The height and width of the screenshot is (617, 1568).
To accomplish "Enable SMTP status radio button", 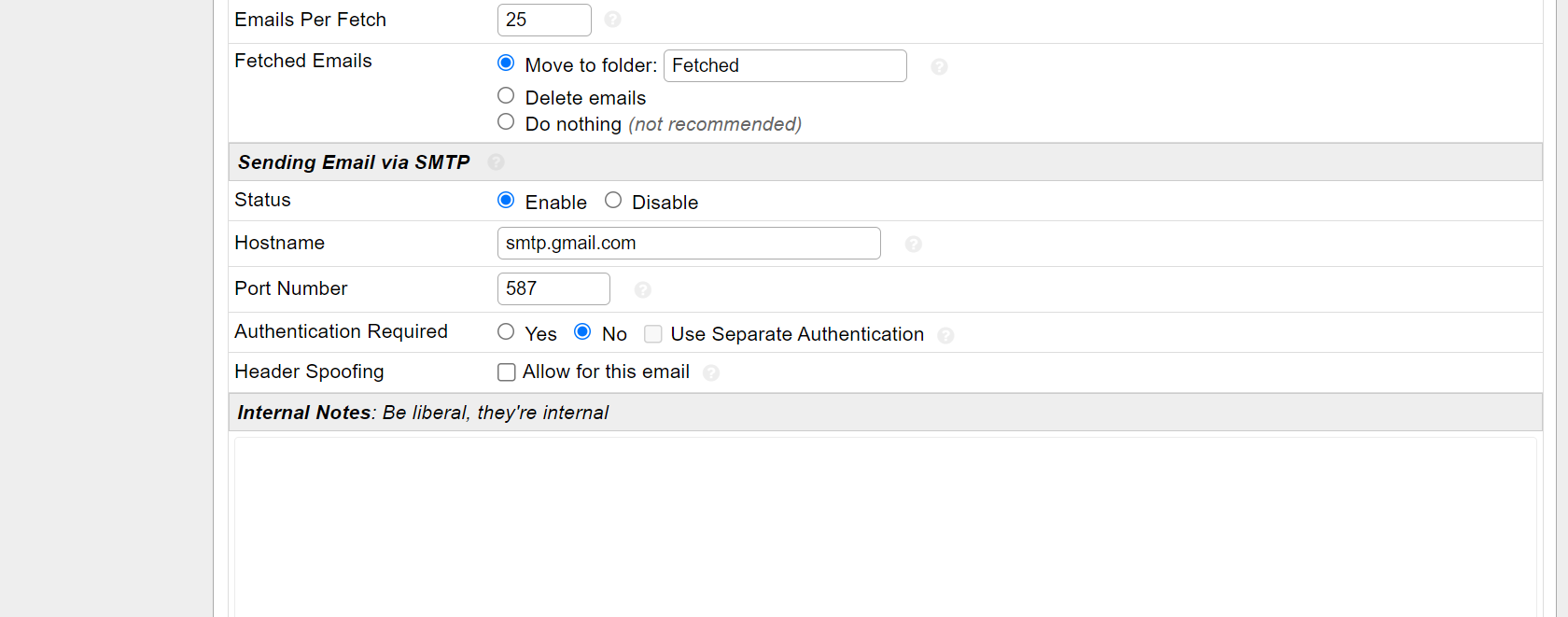I will coord(506,200).
